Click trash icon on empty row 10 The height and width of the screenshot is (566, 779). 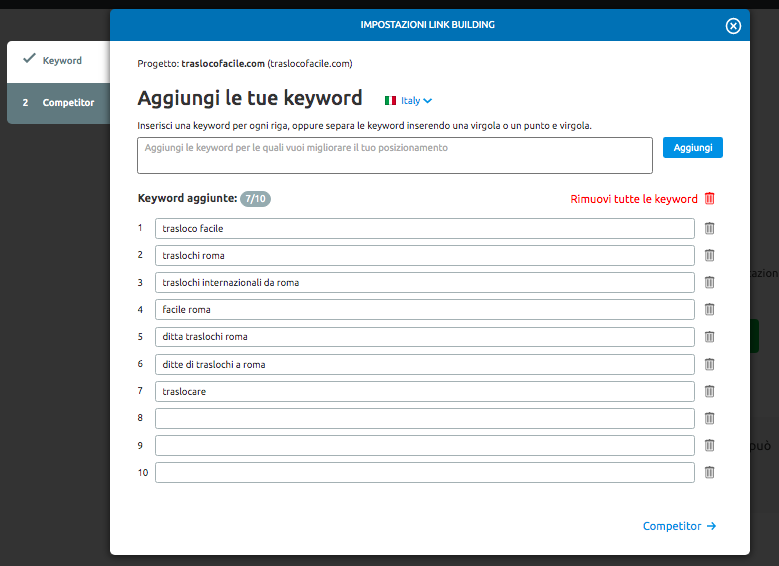point(709,472)
